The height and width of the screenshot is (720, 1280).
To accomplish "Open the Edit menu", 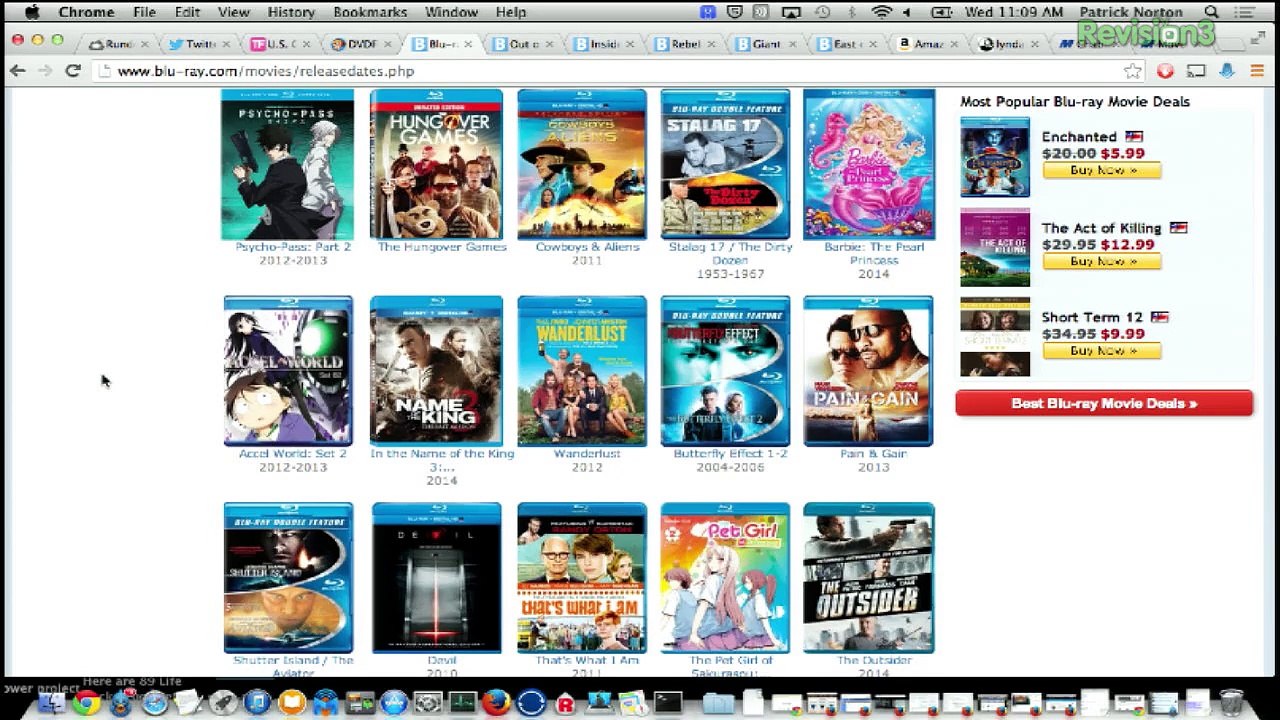I will 187,12.
